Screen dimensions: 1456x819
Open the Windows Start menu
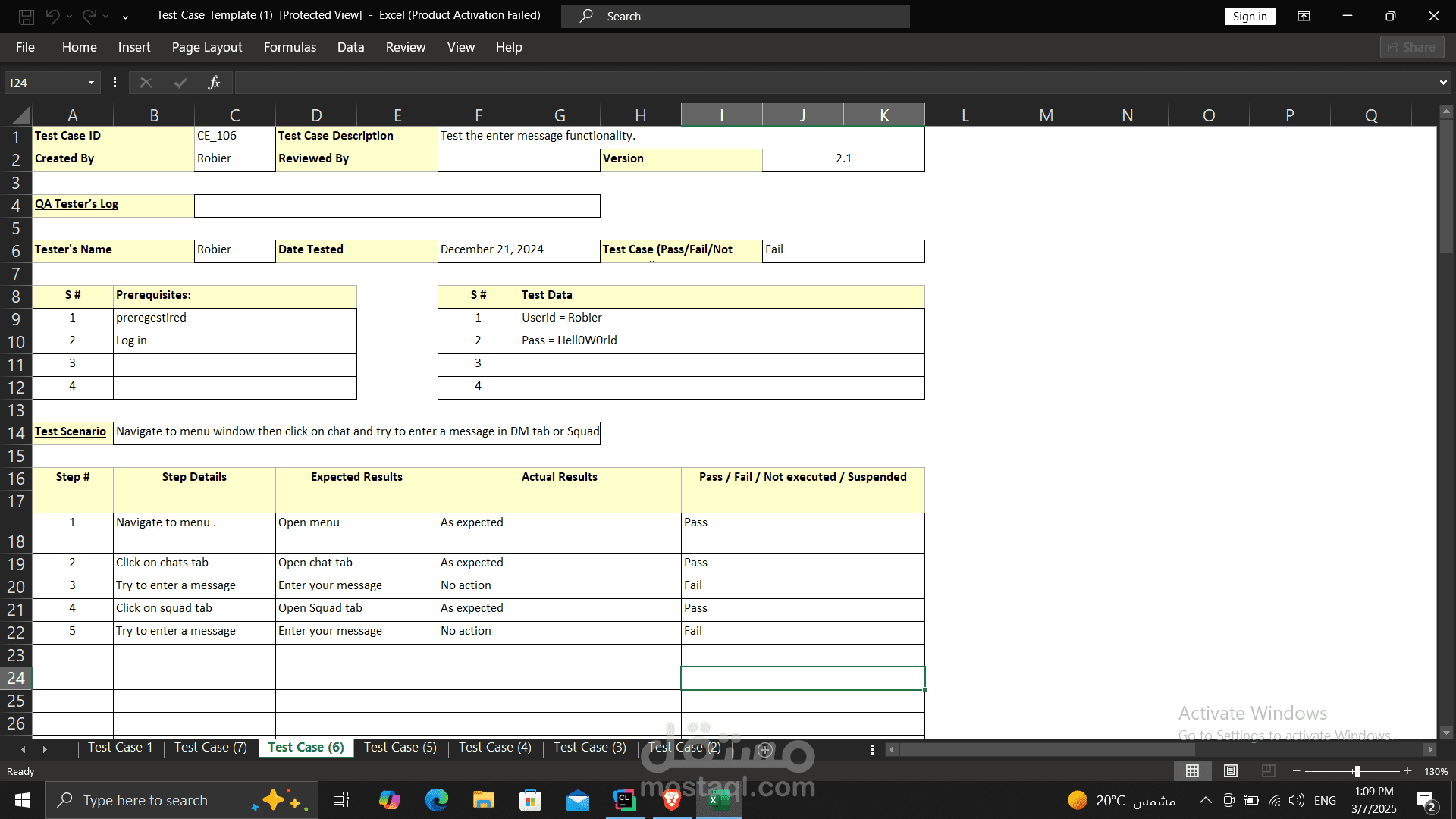(x=23, y=800)
